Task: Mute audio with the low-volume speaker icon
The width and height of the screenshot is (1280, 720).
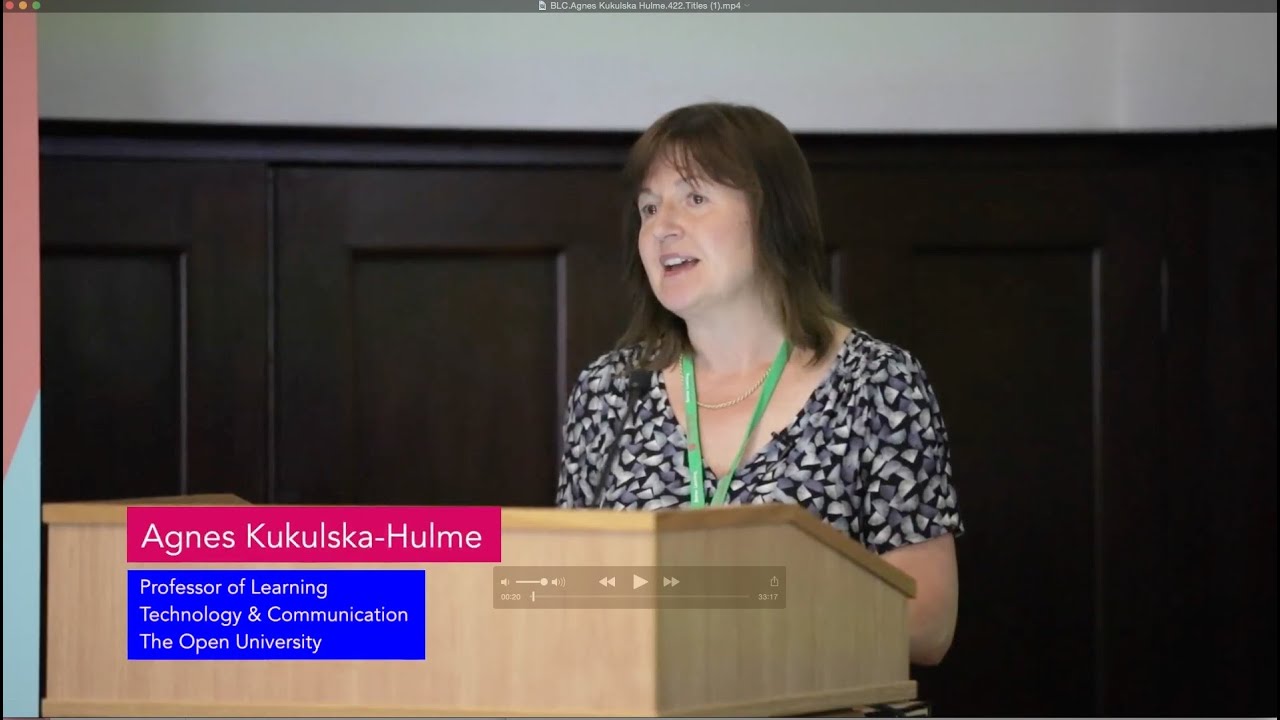Action: (505, 582)
